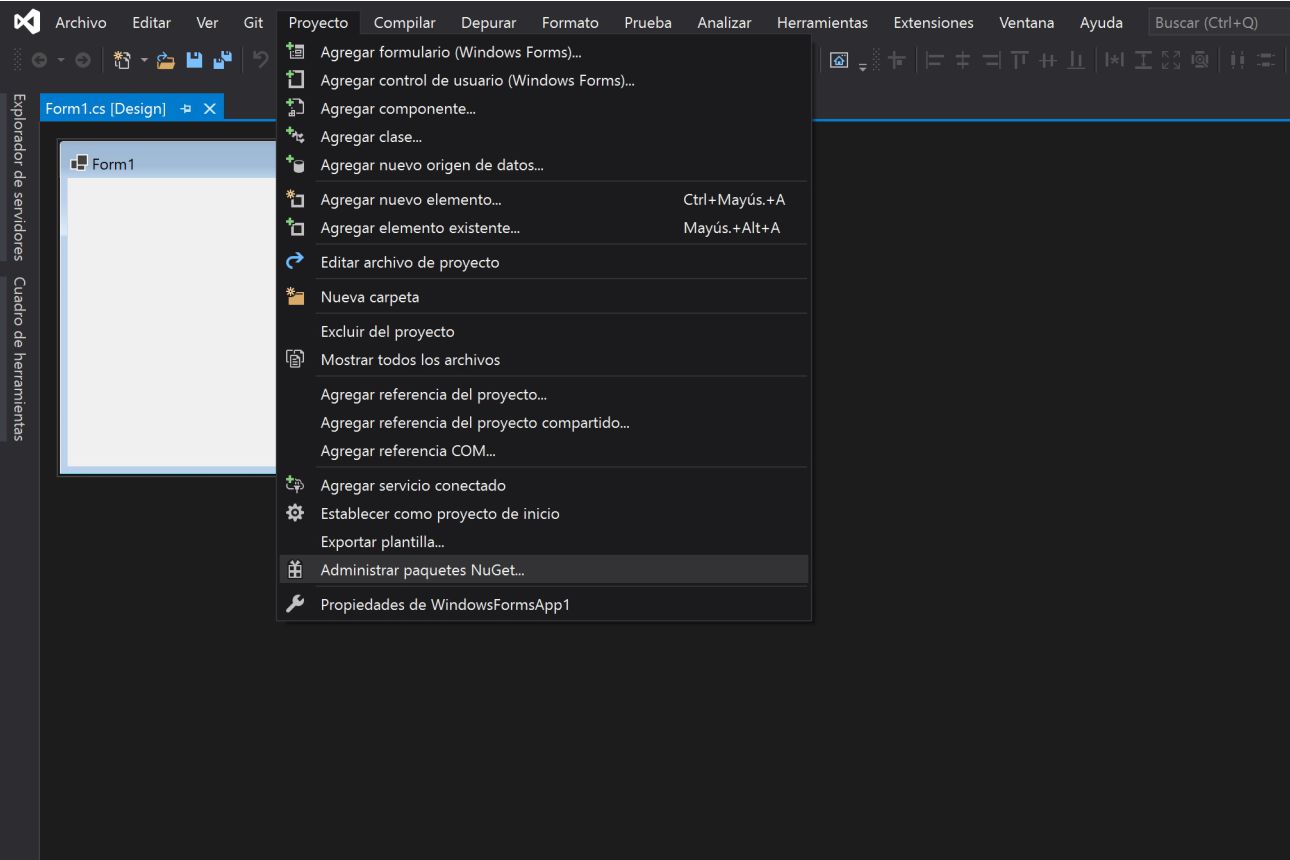Open the Analizar menu
This screenshot has height=860, width=1290.
pos(724,23)
